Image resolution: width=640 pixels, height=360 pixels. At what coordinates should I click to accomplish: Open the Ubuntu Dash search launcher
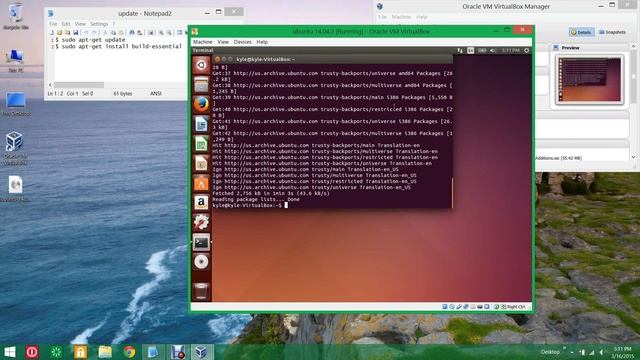point(201,65)
